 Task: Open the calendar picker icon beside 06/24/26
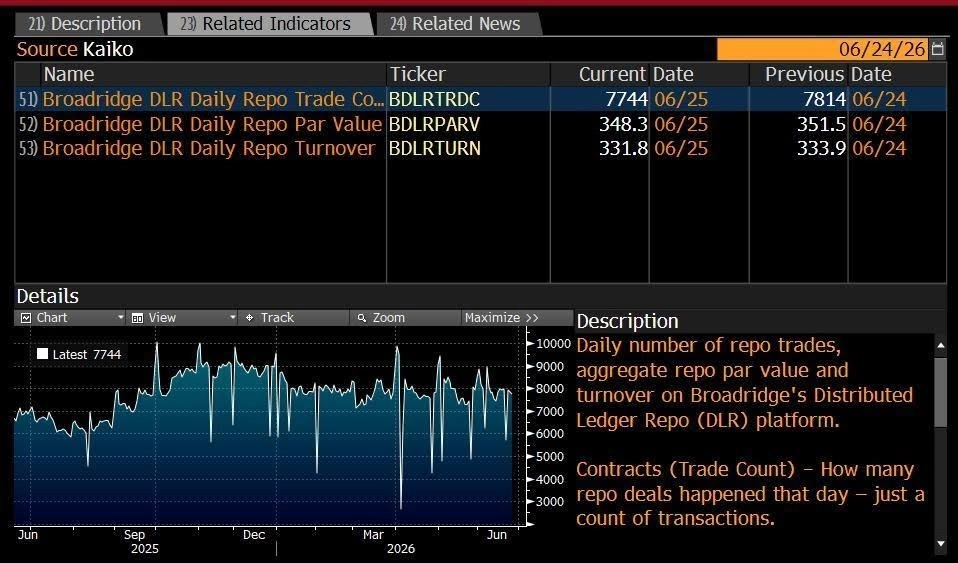point(937,49)
